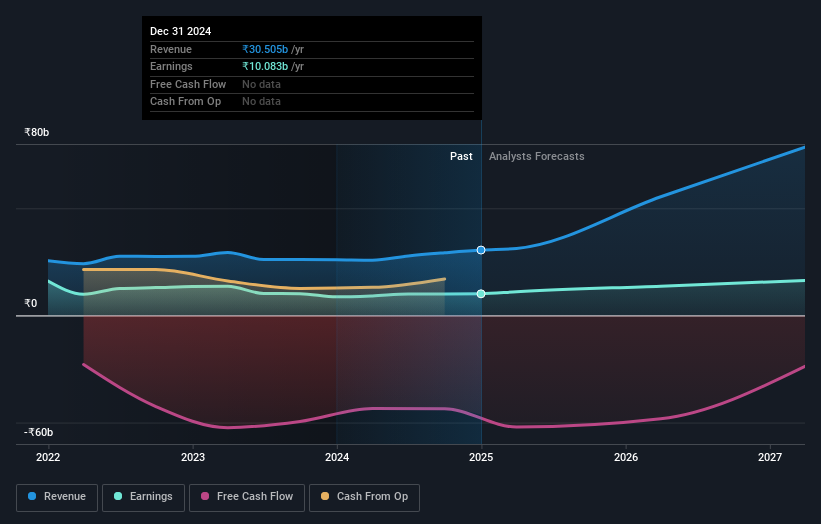
Task: Click the 2022 x-axis label
Action: (48, 457)
